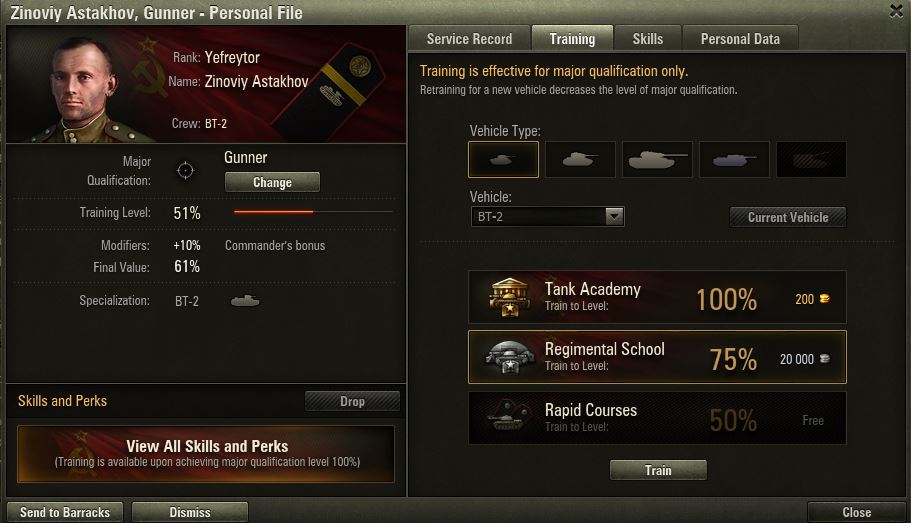Select the medium tank vehicle type
The width and height of the screenshot is (911, 523).
(580, 159)
